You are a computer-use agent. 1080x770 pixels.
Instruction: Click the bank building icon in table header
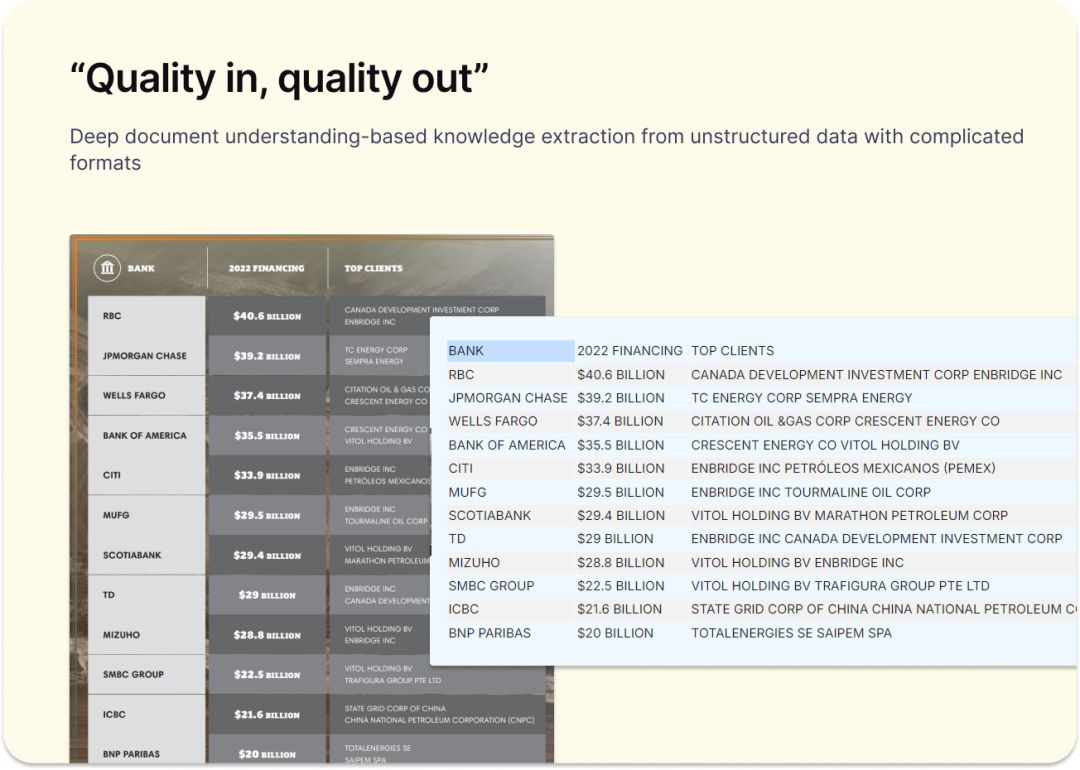pos(107,268)
